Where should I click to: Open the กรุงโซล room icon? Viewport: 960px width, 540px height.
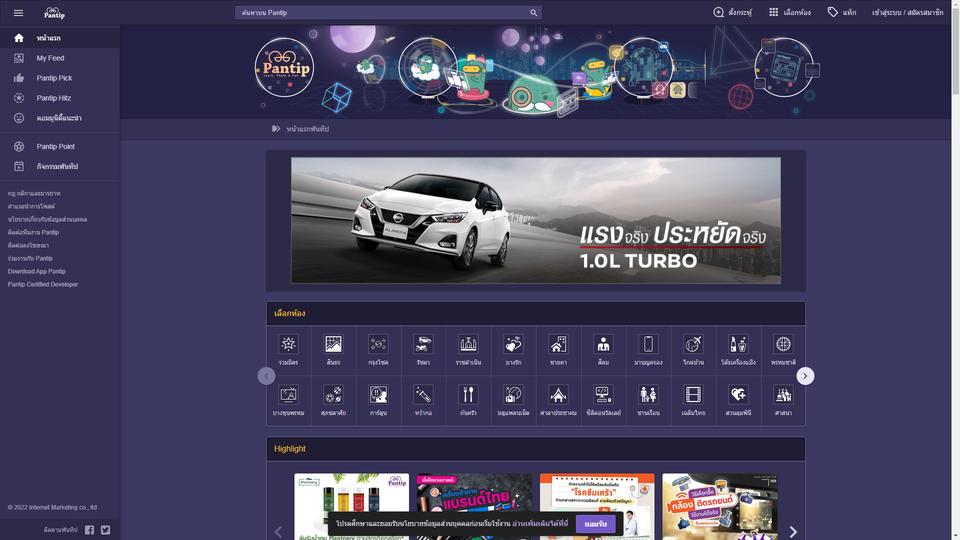[378, 344]
